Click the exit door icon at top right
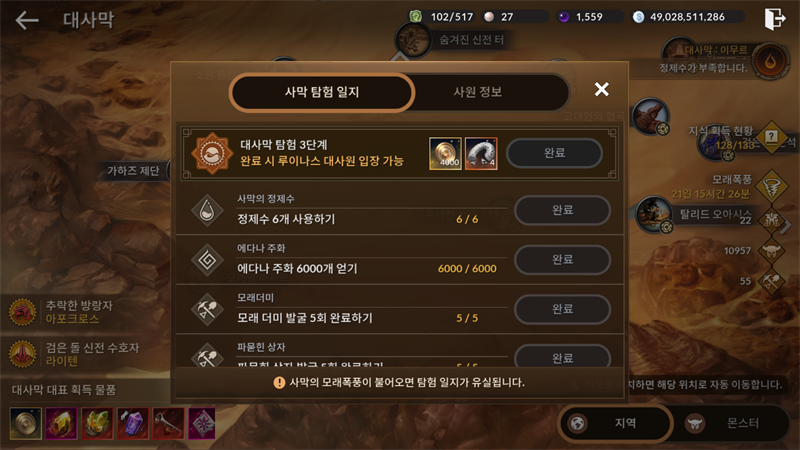 pyautogui.click(x=774, y=18)
